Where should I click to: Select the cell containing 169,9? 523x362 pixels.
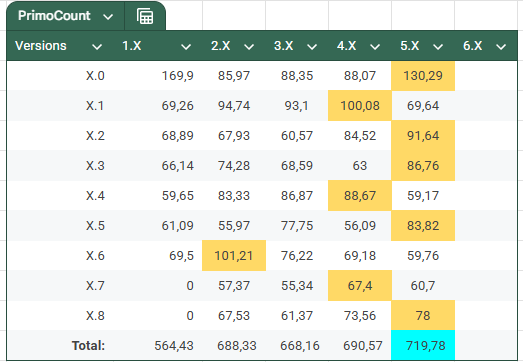point(157,76)
